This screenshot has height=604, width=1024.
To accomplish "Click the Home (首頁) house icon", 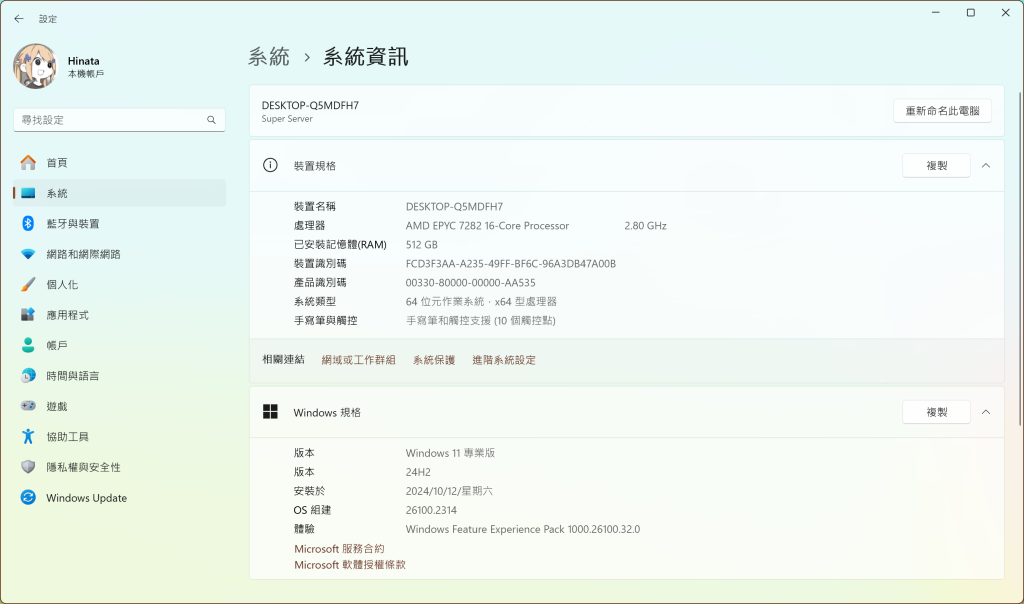I will [x=28, y=162].
